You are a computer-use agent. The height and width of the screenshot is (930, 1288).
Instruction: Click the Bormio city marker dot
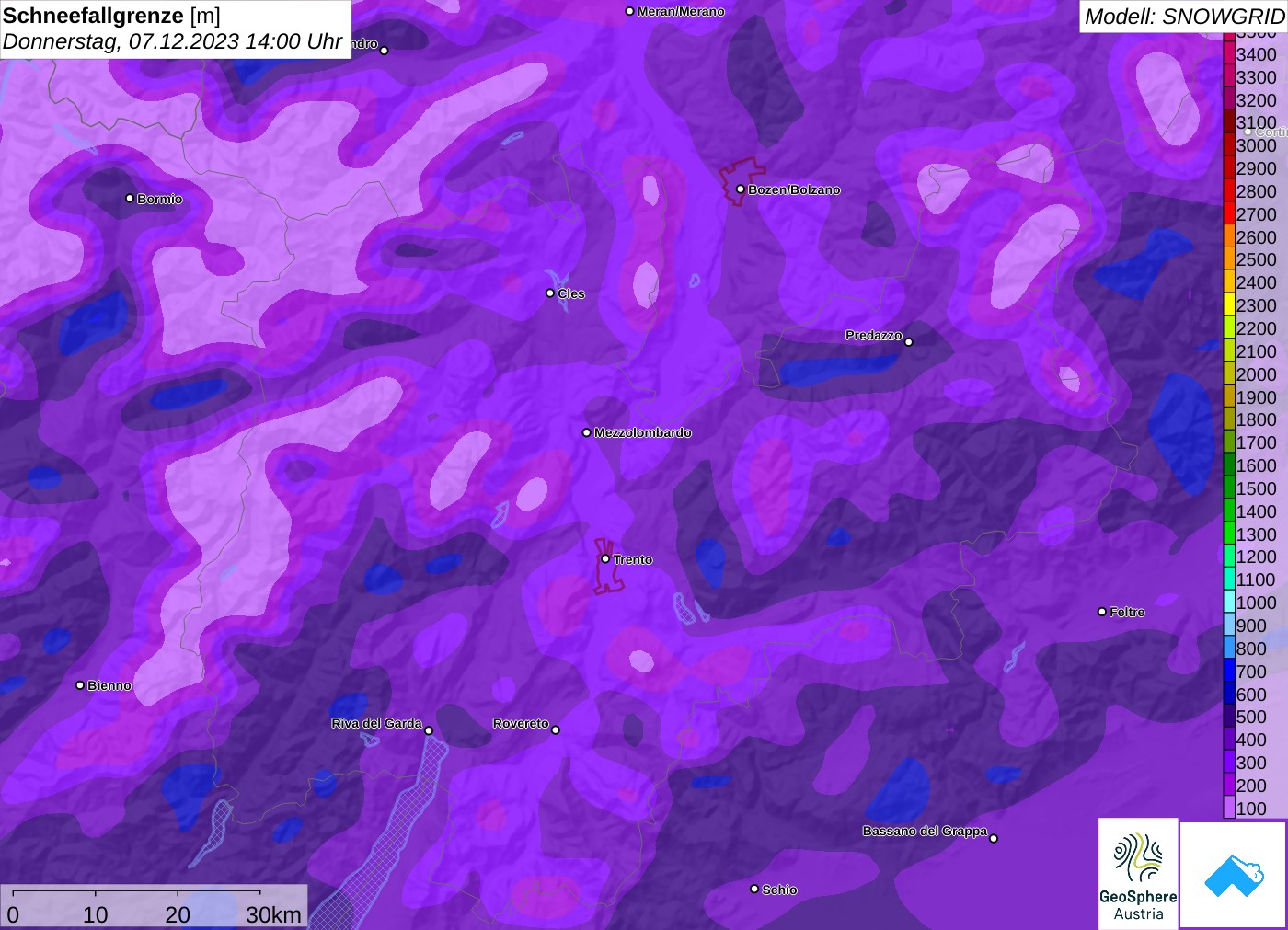click(x=130, y=199)
